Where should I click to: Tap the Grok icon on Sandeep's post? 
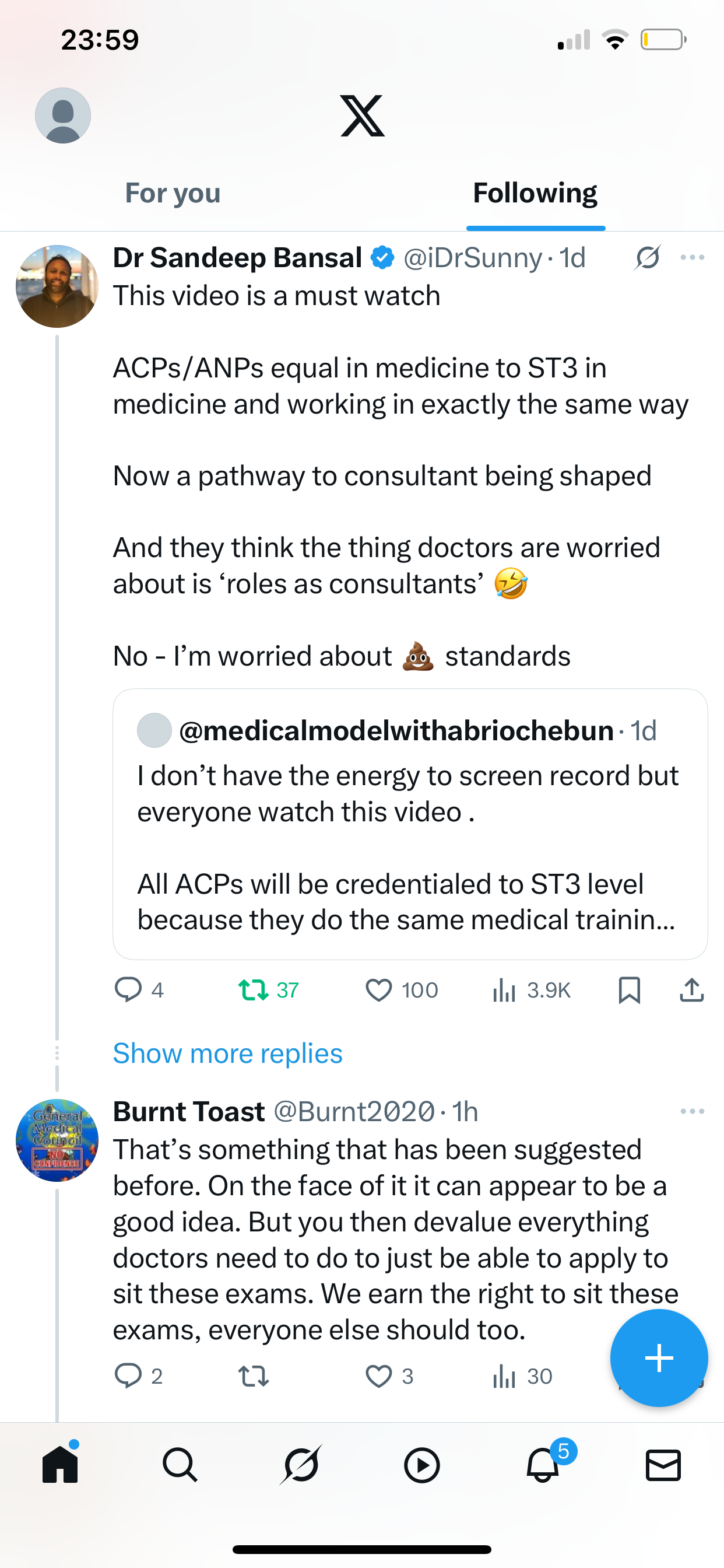646,258
